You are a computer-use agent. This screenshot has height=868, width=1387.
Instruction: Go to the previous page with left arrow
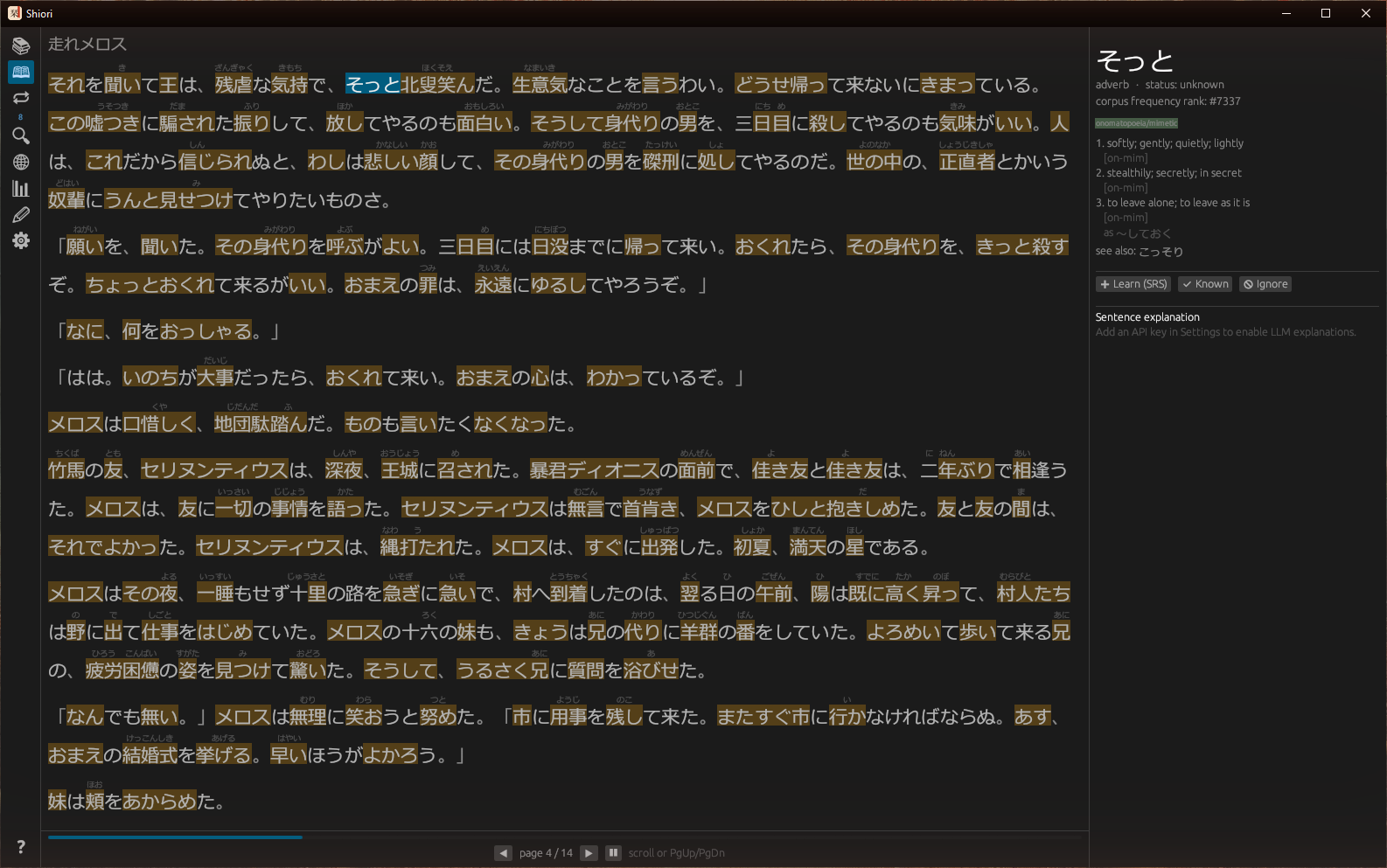point(503,853)
